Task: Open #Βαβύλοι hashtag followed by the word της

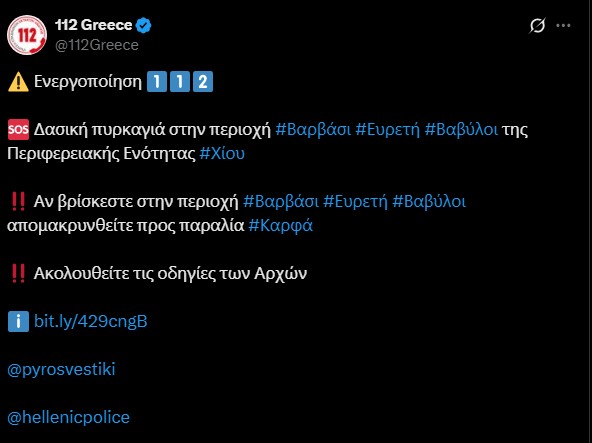Action: pos(461,130)
